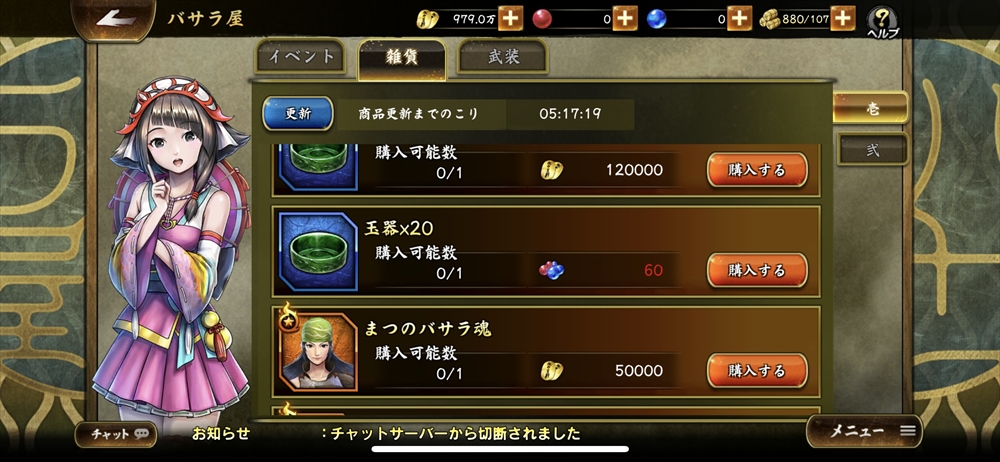The width and height of the screenshot is (1000, 462).
Task: Add red orbs with plus icon
Action: pyautogui.click(x=624, y=19)
